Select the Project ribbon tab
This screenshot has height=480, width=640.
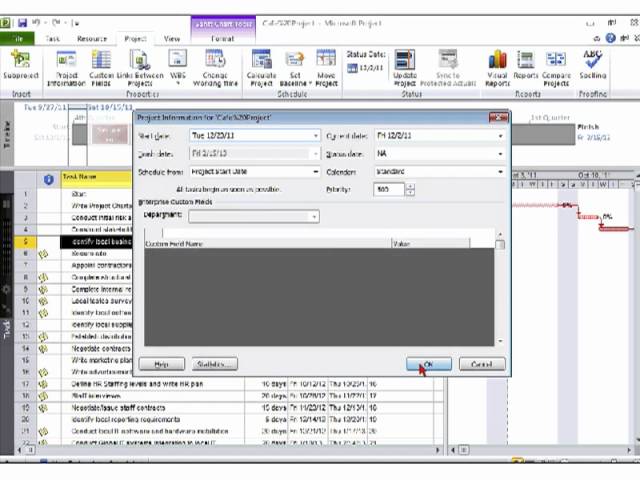coord(135,38)
